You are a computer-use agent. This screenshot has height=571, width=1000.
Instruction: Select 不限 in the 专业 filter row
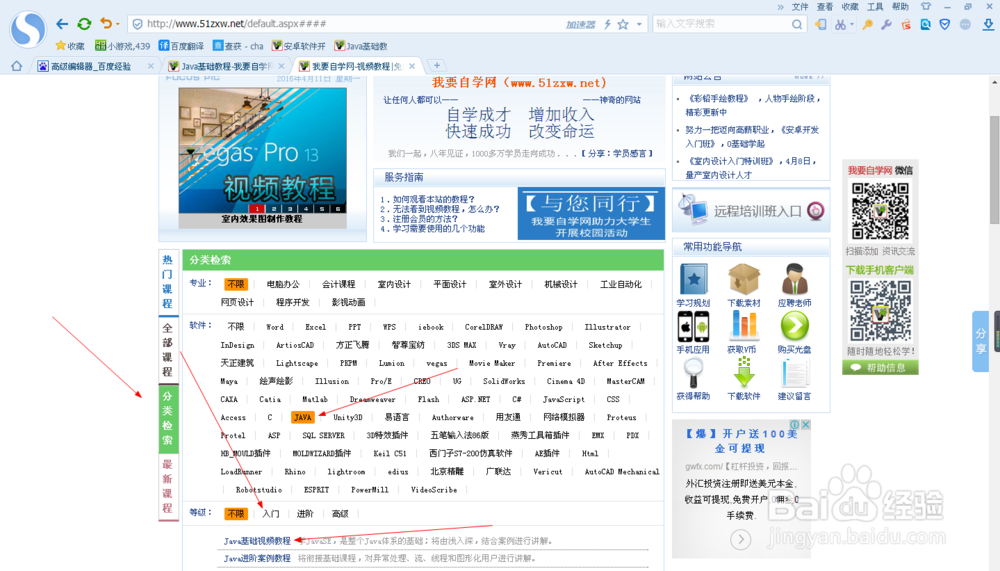point(236,284)
